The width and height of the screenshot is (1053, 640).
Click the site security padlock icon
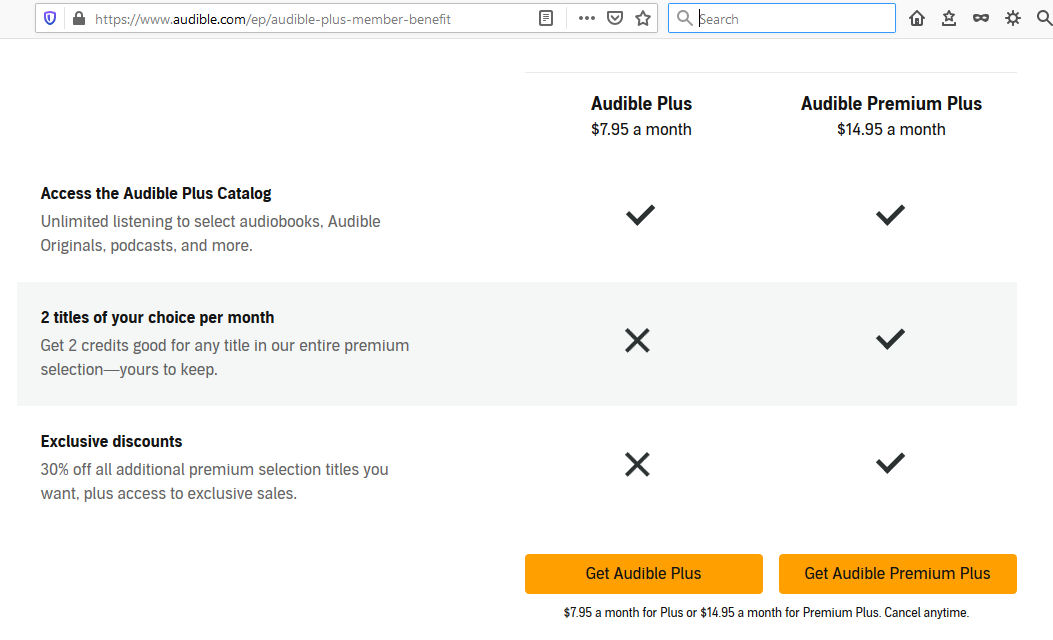tap(78, 18)
